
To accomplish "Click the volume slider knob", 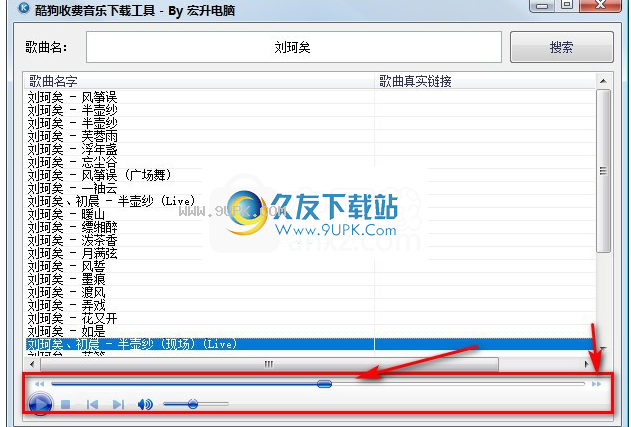I will point(193,403).
